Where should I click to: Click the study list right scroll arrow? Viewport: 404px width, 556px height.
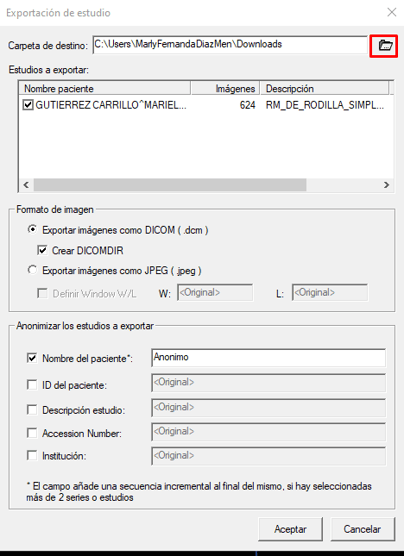click(x=386, y=185)
